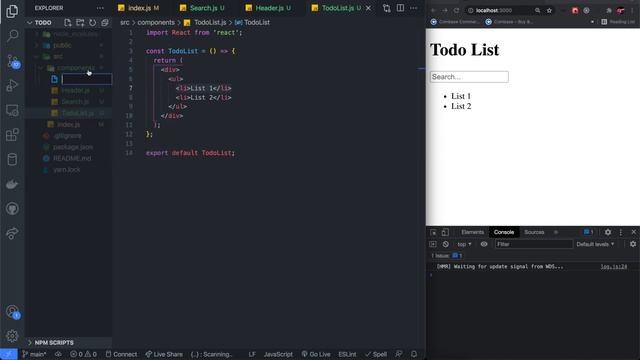Screen dimensions: 640x360
Task: Open the Live Share view in activity bar
Action: click(12, 233)
